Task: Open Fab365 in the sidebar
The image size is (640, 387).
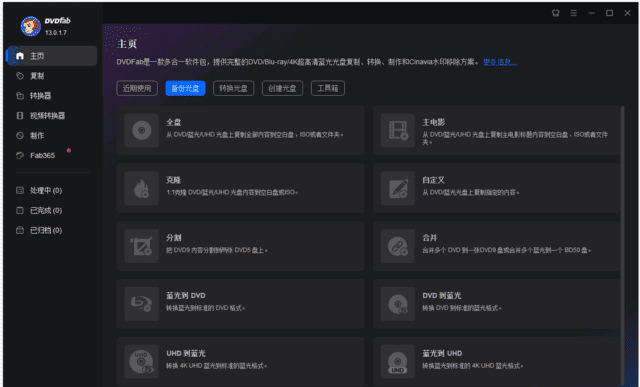Action: point(52,155)
